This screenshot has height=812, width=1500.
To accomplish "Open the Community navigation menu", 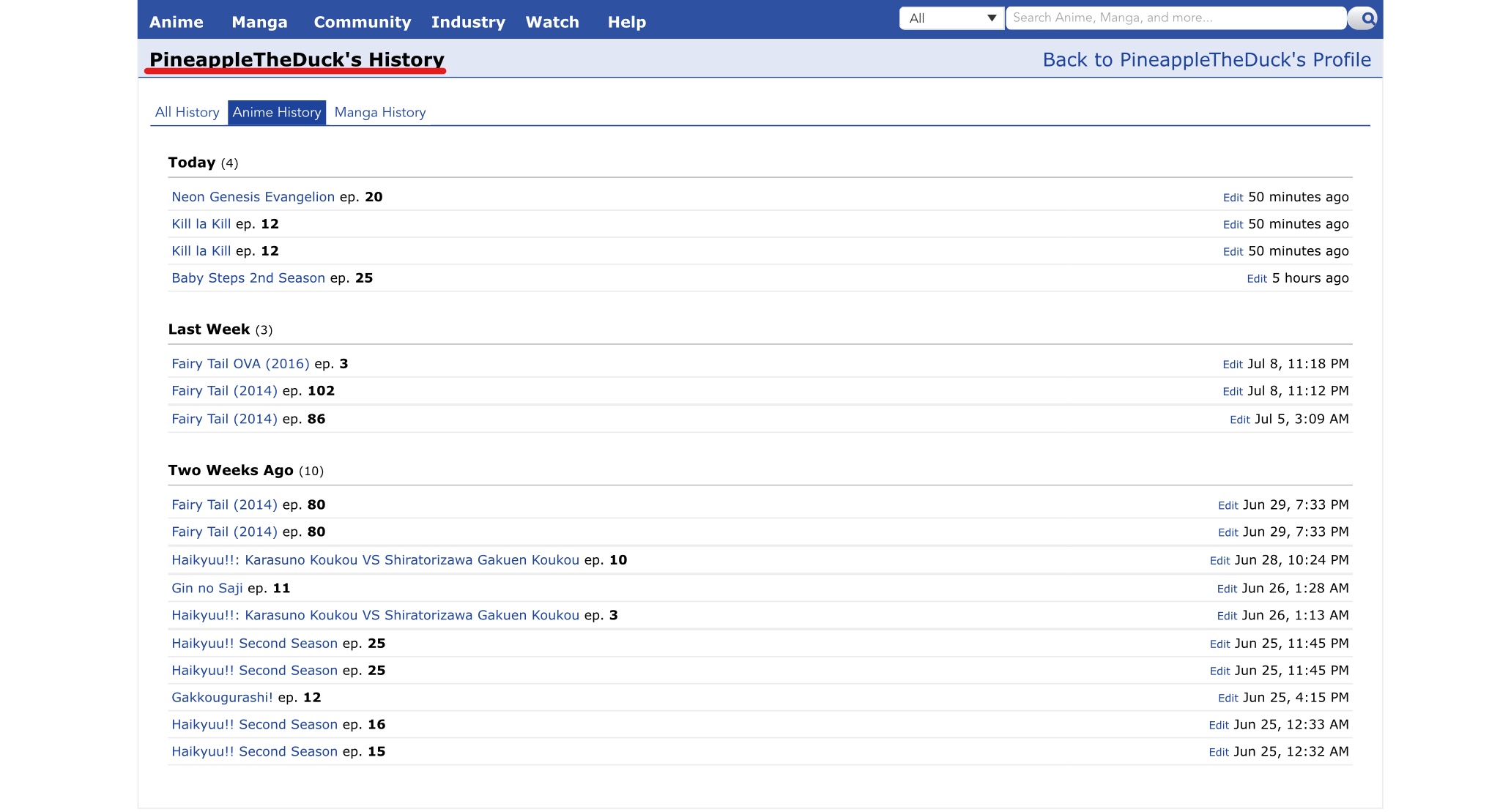I will coord(362,22).
